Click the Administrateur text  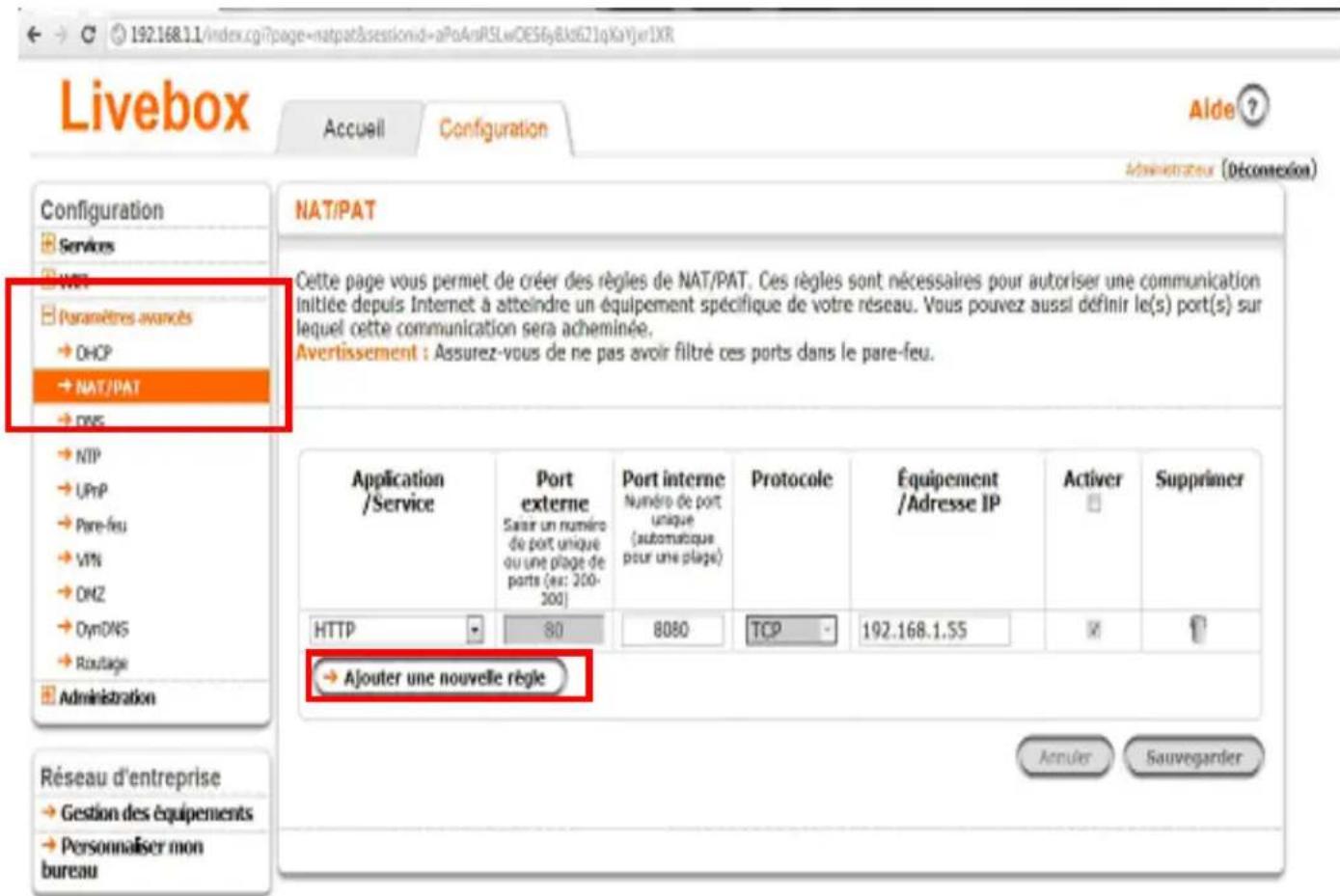click(1169, 170)
